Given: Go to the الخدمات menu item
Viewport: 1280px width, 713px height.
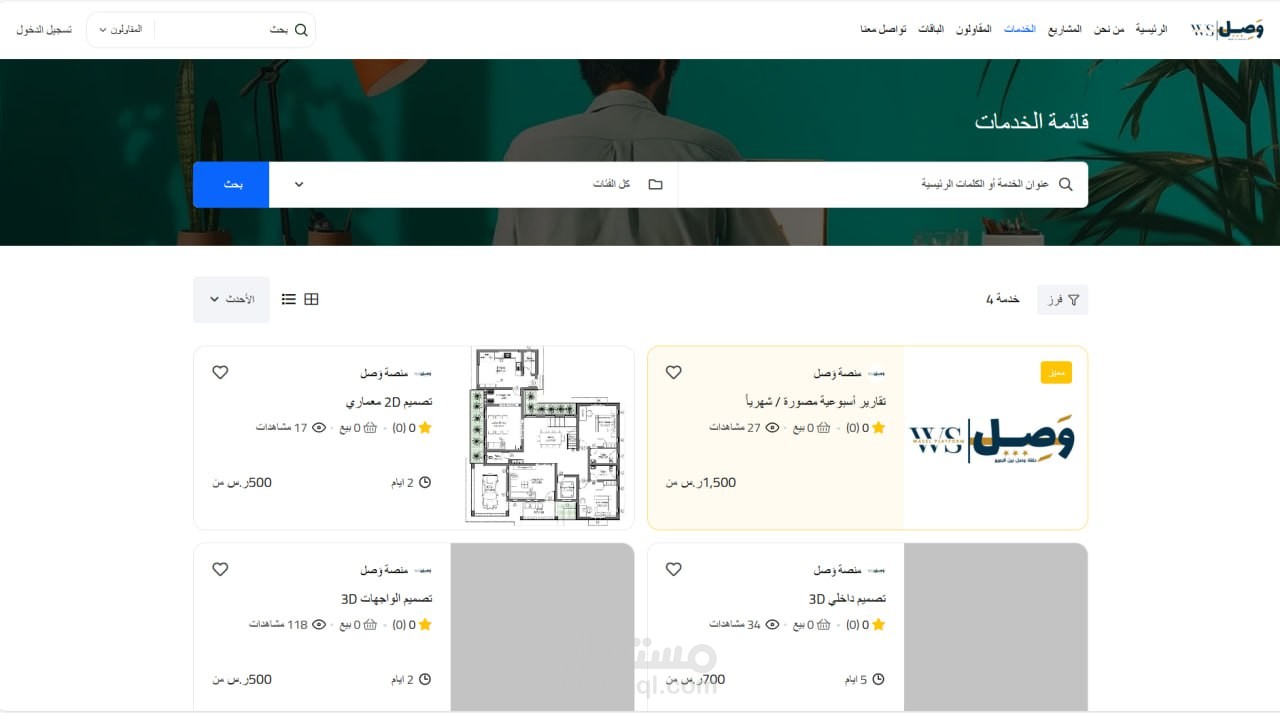Looking at the screenshot, I should click(1020, 29).
